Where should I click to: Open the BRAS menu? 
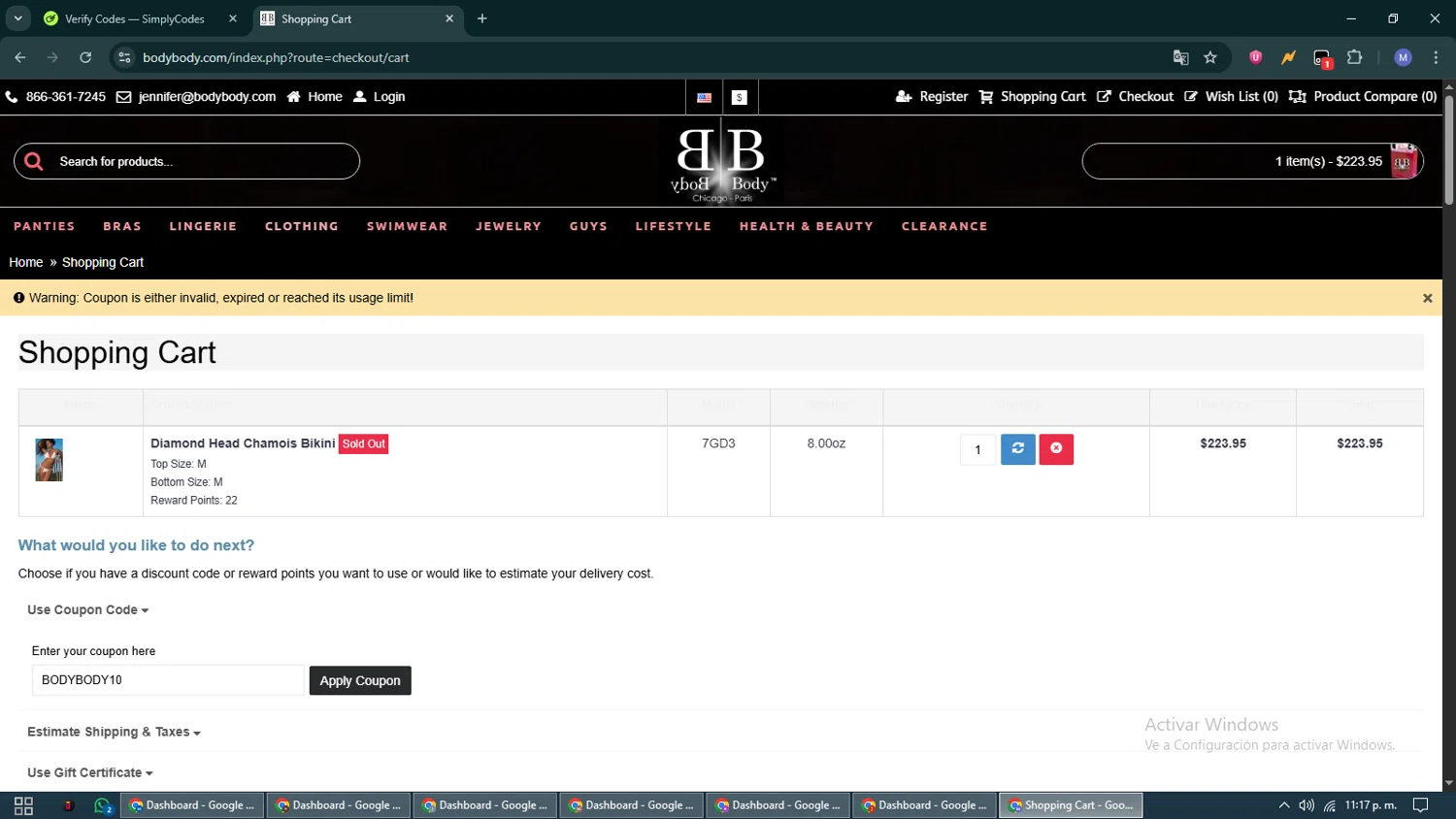click(x=122, y=226)
